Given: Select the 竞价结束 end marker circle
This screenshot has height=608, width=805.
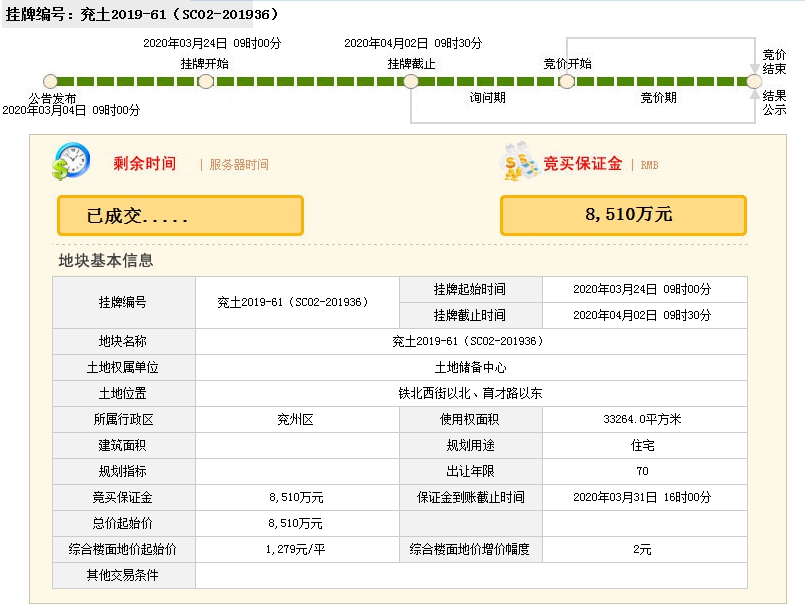Looking at the screenshot, I should pos(754,81).
